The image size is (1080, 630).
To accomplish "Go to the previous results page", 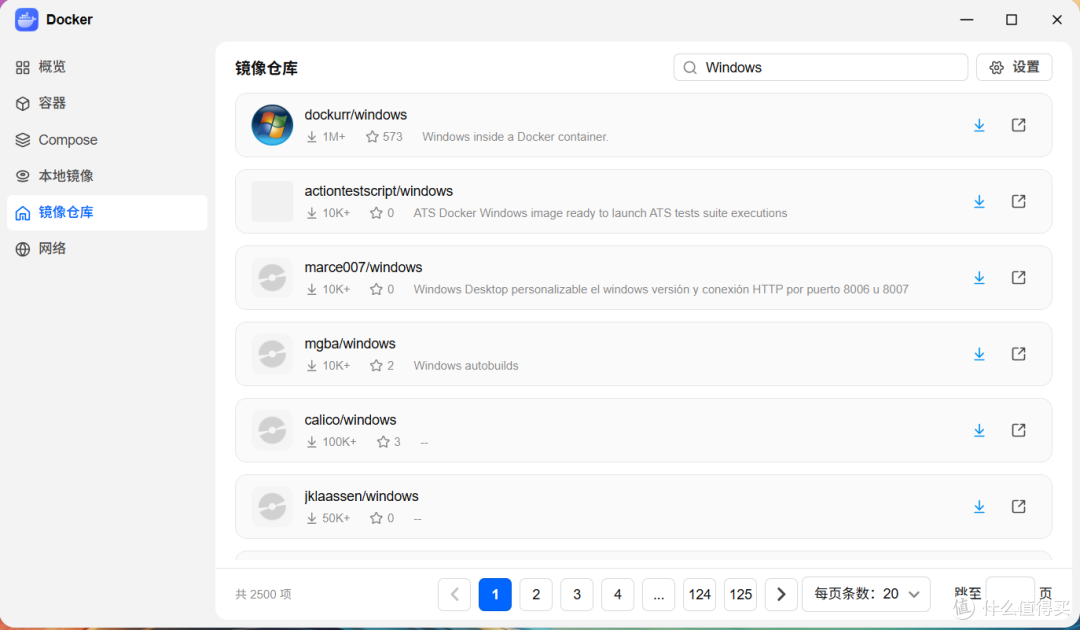I will (x=454, y=594).
